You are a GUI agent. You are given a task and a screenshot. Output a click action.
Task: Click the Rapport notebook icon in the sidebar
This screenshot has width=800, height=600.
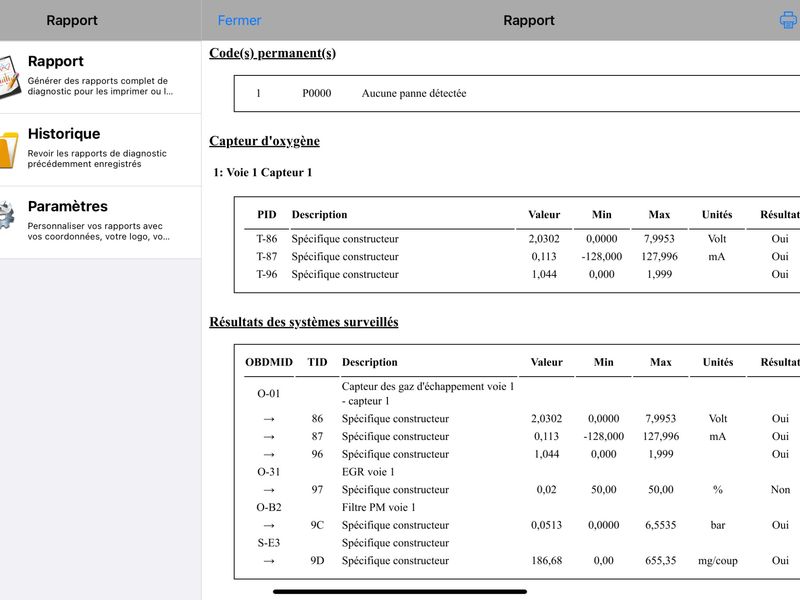tap(9, 77)
